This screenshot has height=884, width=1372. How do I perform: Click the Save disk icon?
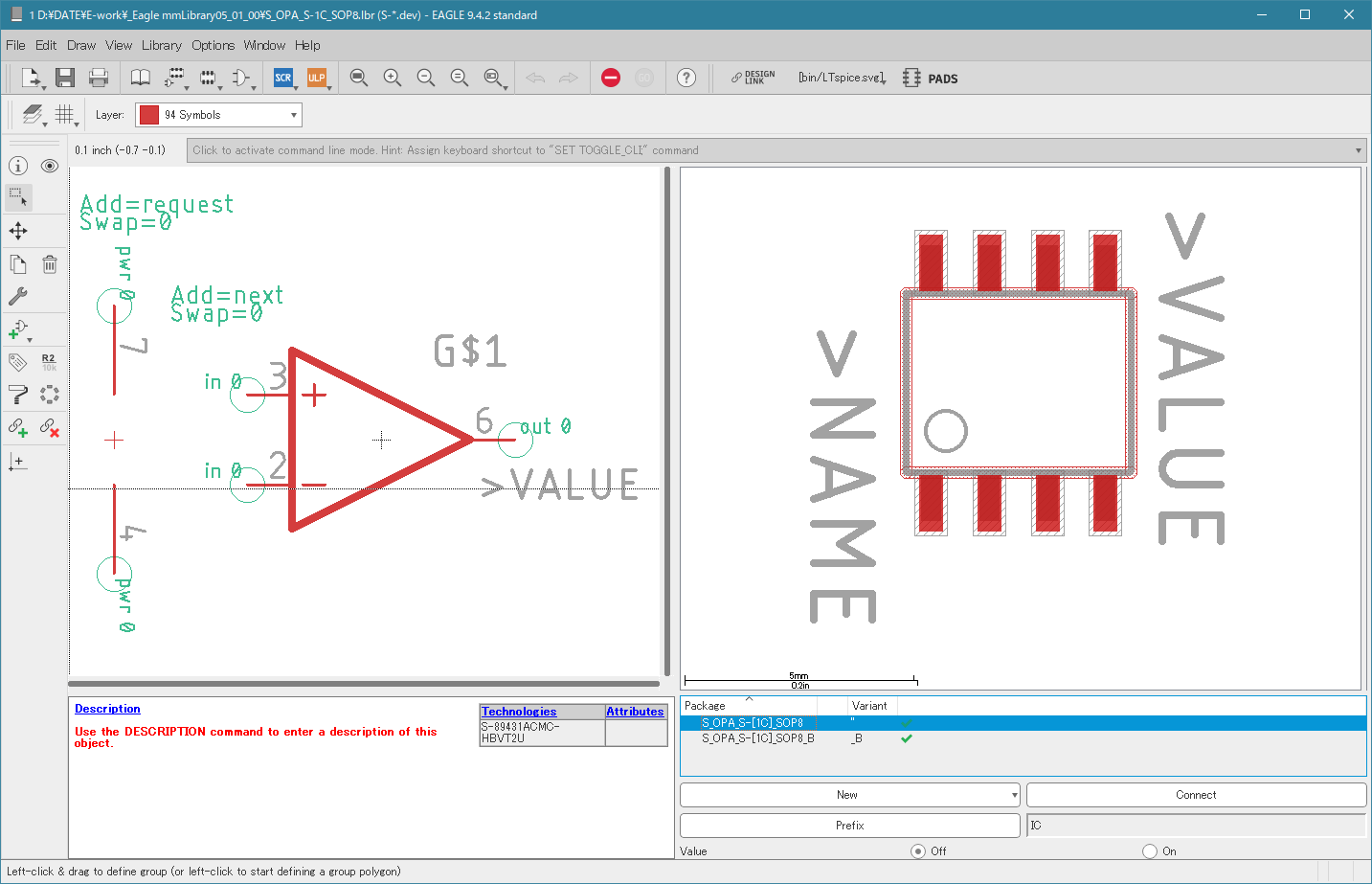(x=64, y=78)
